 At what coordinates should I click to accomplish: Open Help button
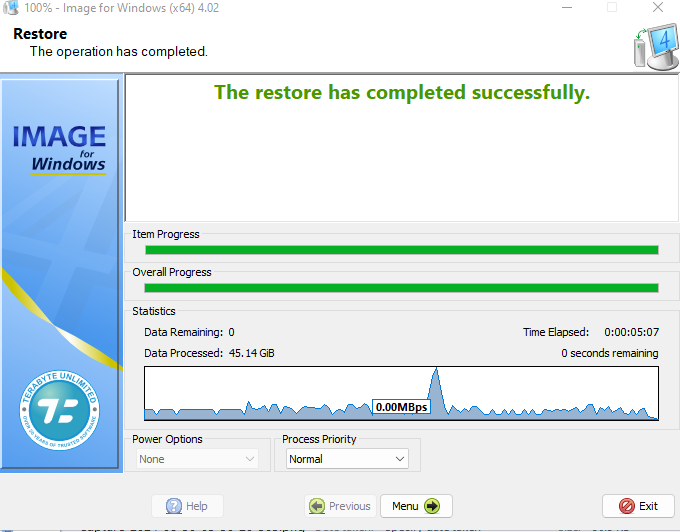(187, 506)
